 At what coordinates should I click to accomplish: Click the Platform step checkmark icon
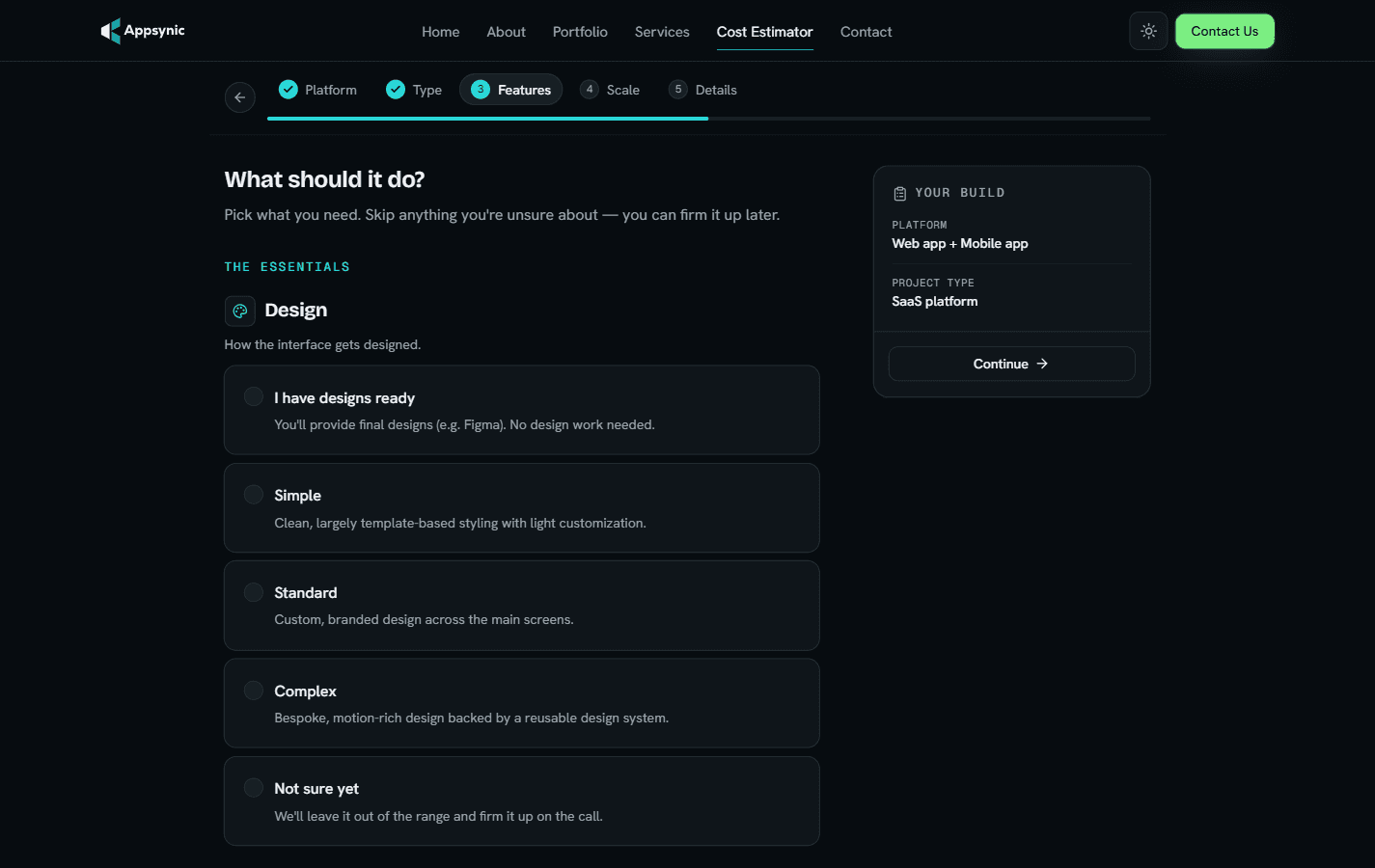point(289,90)
